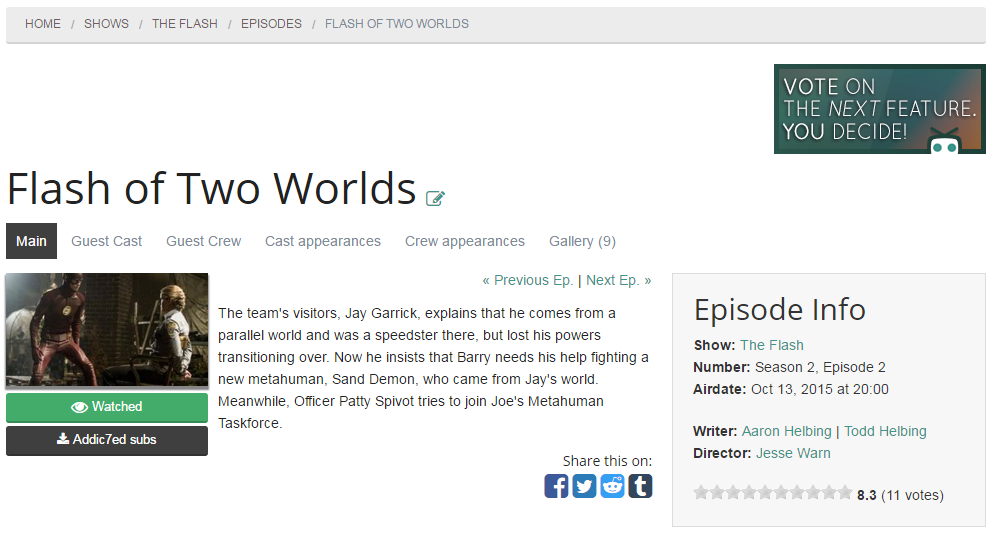Click the 8.3 rating score
The height and width of the screenshot is (534, 1000).
tap(867, 495)
